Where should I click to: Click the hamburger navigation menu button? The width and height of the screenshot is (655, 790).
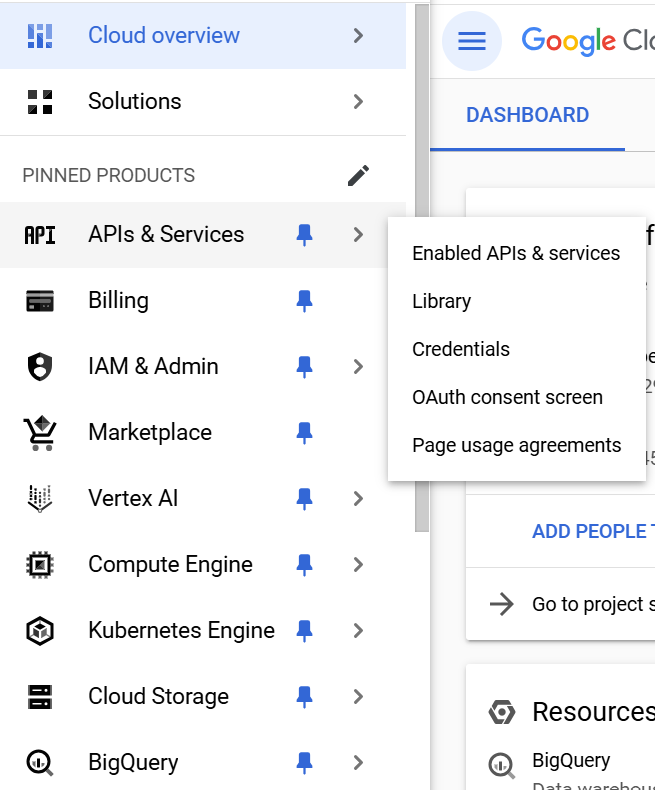[471, 41]
